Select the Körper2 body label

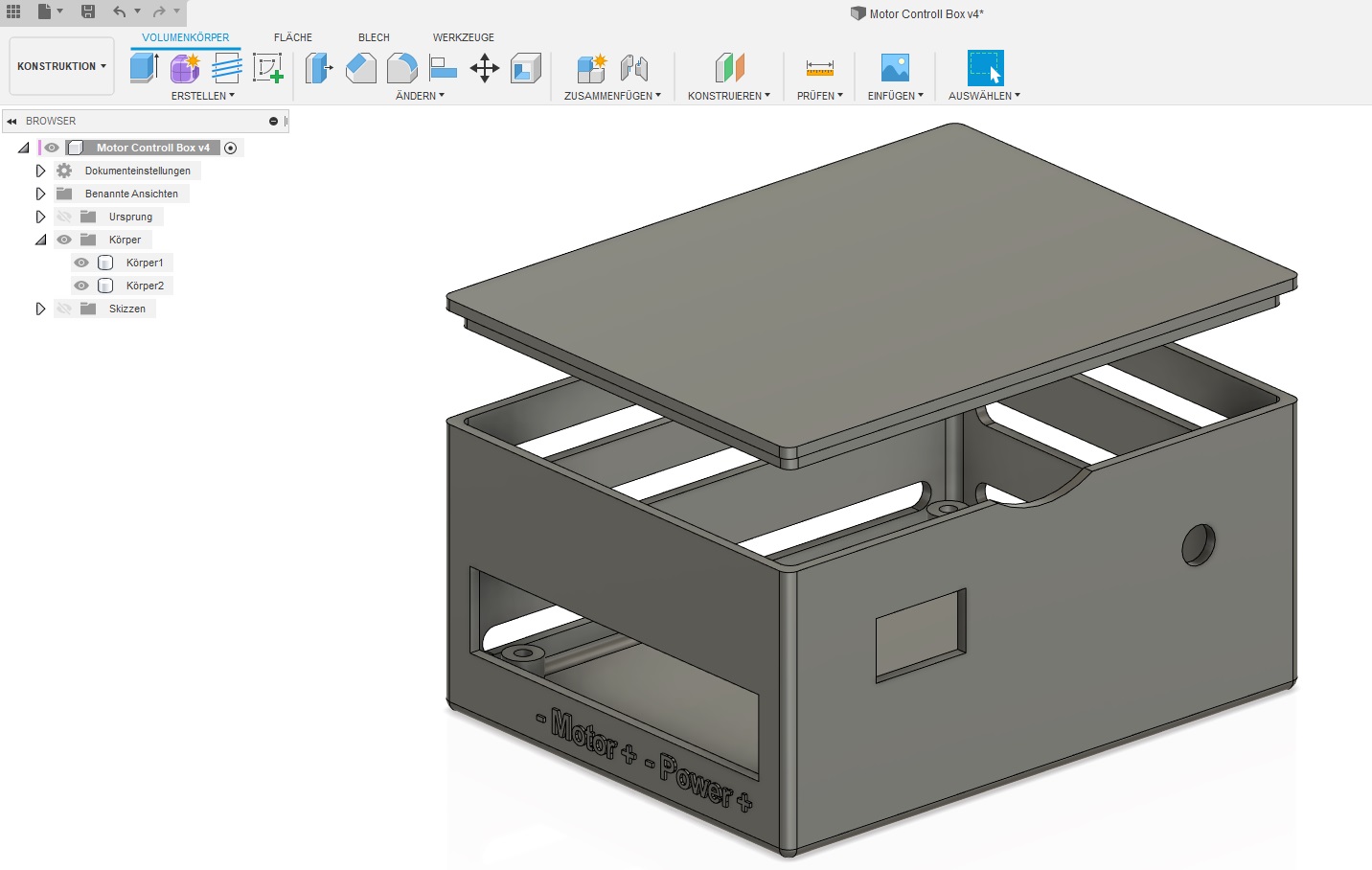coord(145,286)
